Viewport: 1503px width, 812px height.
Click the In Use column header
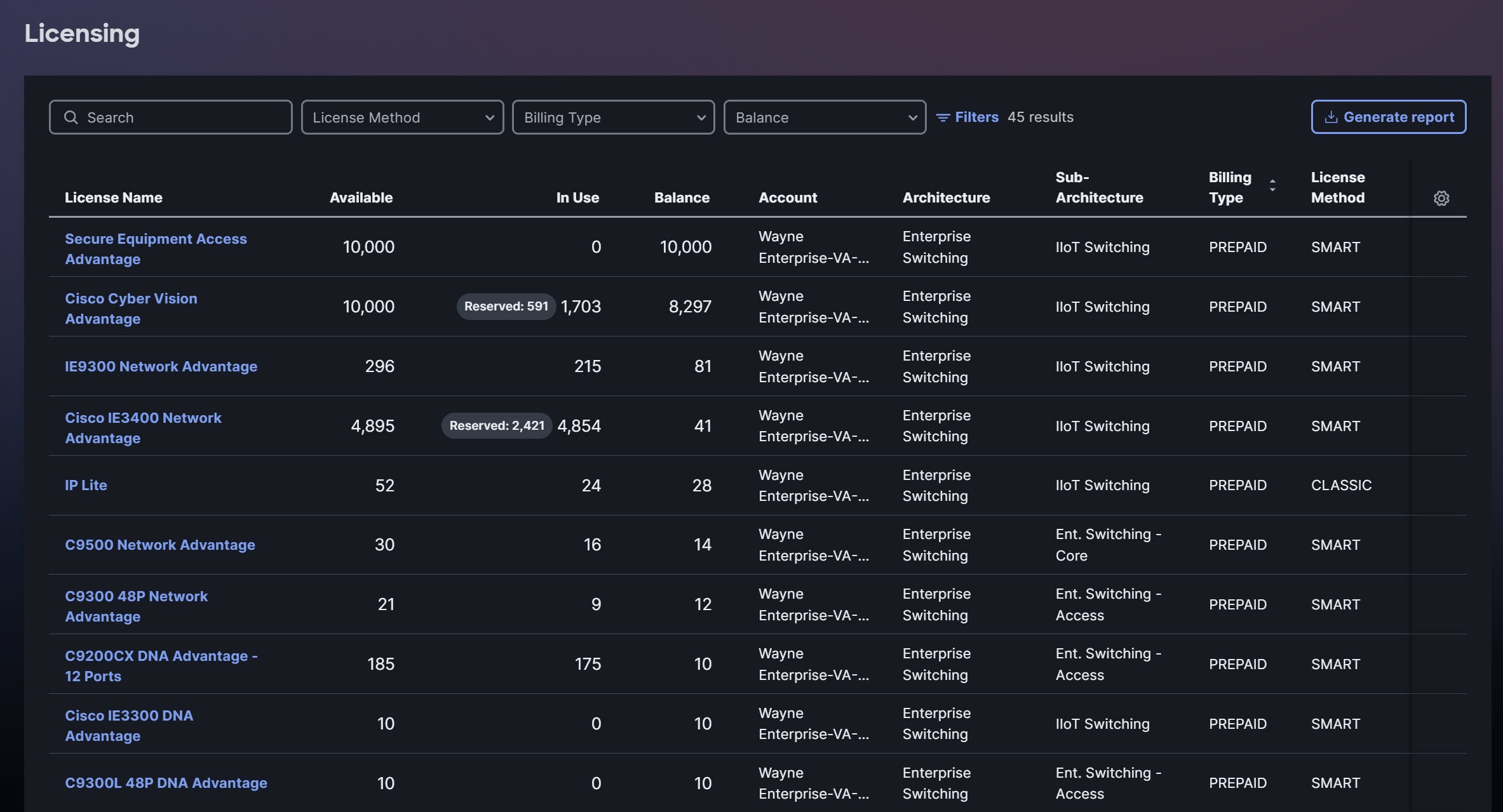point(577,197)
